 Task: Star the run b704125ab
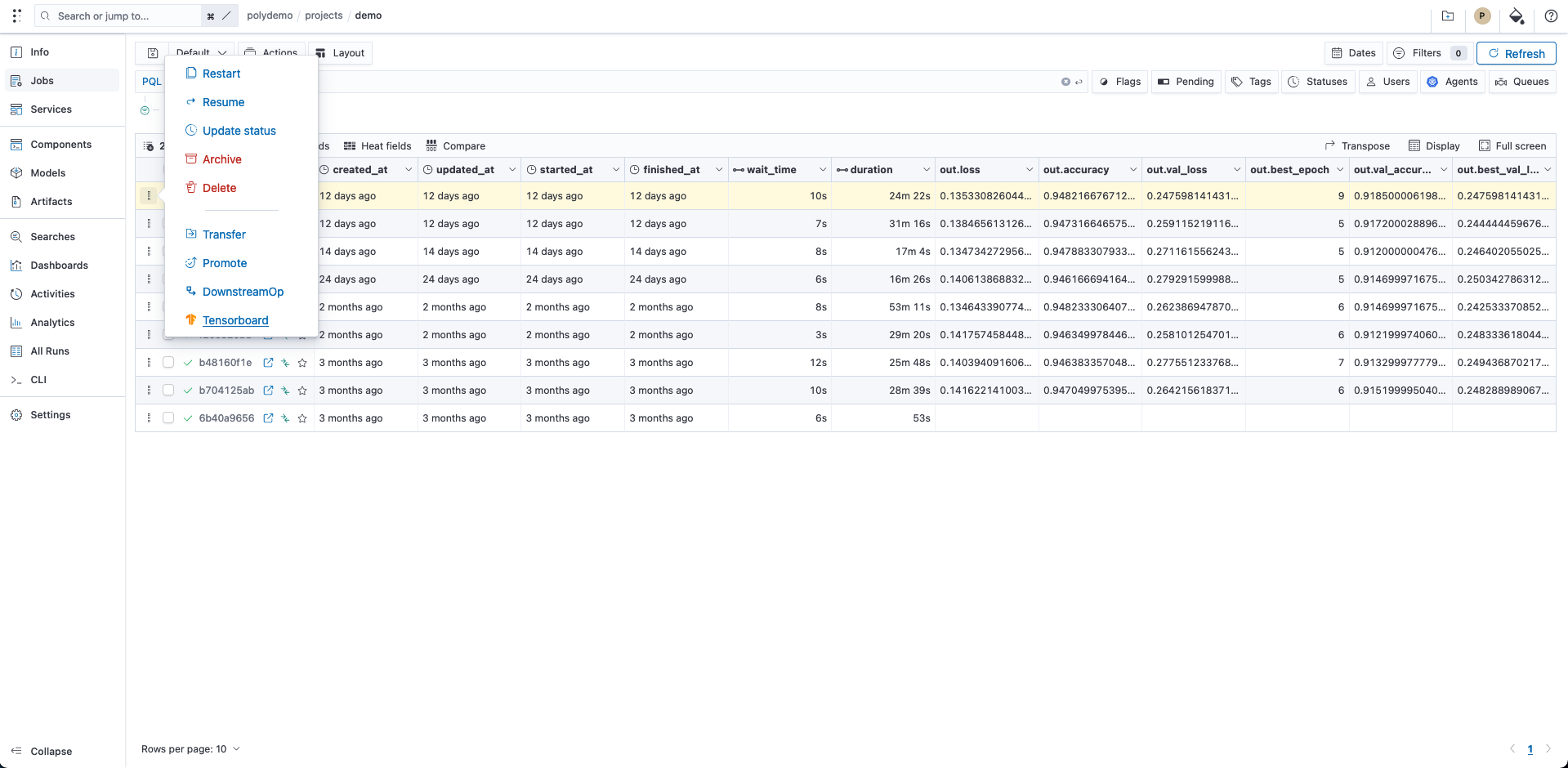pyautogui.click(x=302, y=391)
